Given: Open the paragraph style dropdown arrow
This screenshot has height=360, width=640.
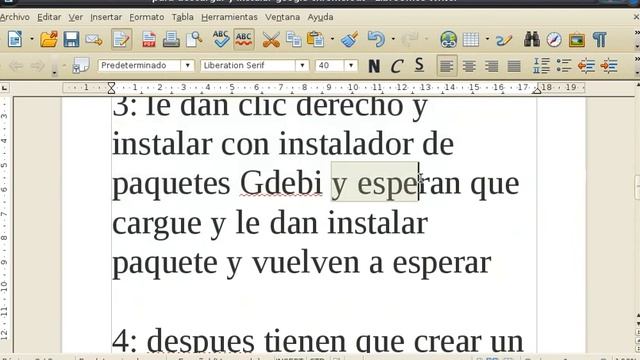Looking at the screenshot, I should click(187, 65).
